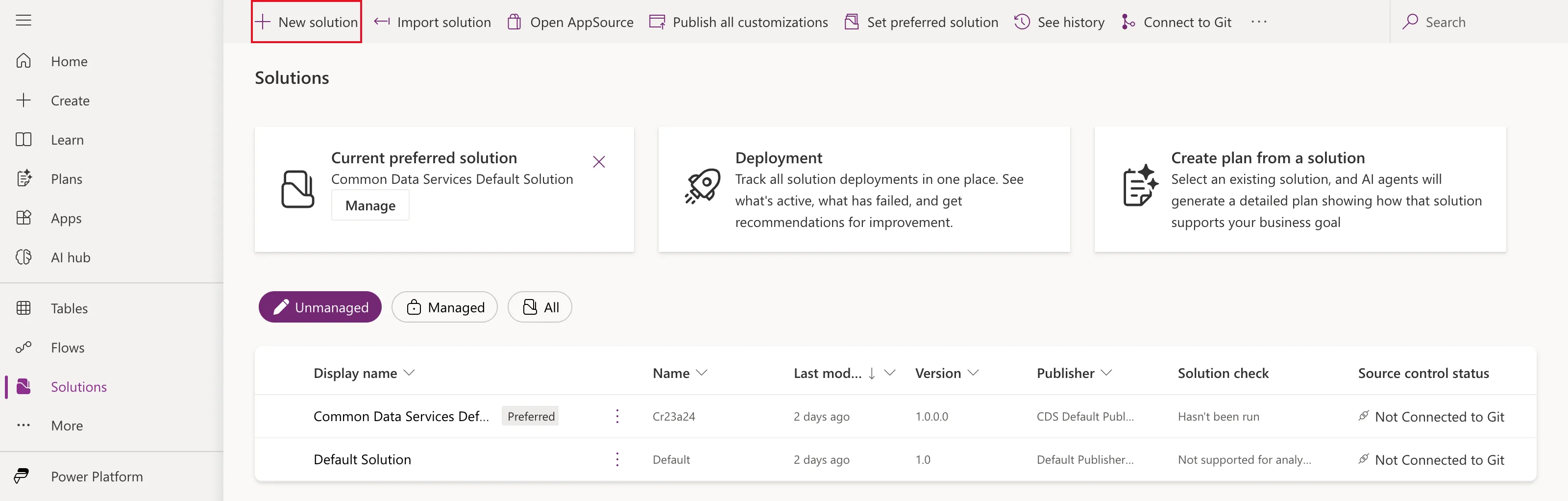This screenshot has height=501, width=1568.
Task: Click Open AppSource
Action: tap(570, 22)
